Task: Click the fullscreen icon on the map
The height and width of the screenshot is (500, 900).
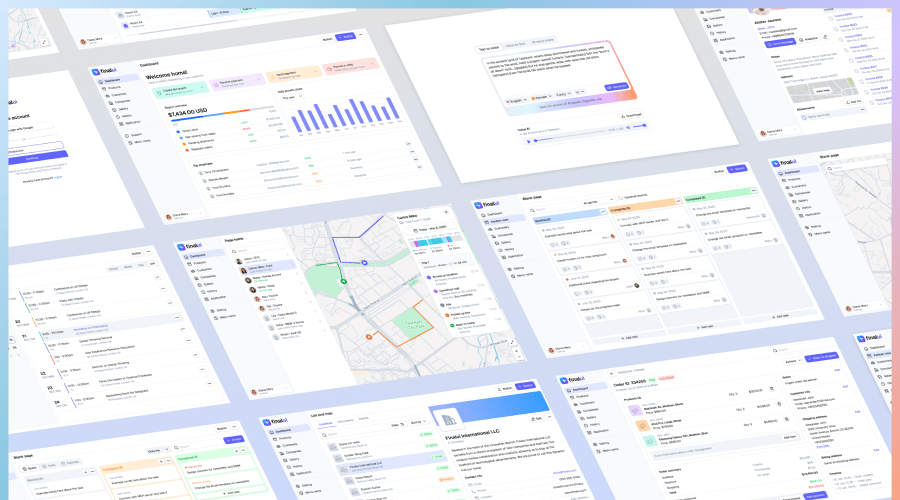Action: tap(511, 342)
